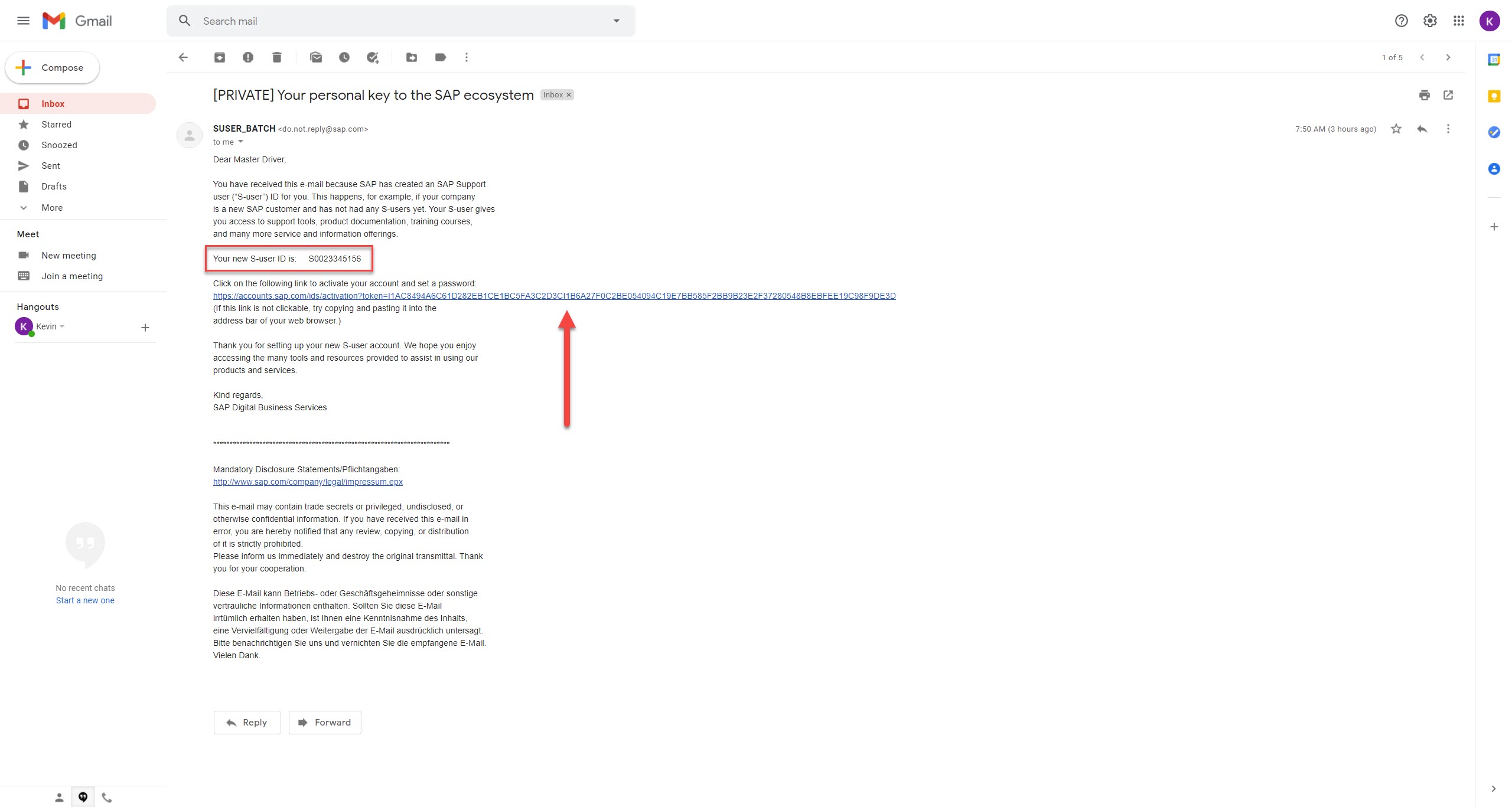Expand recipient details next to 'to me'
This screenshot has width=1512, height=807.
[x=240, y=142]
